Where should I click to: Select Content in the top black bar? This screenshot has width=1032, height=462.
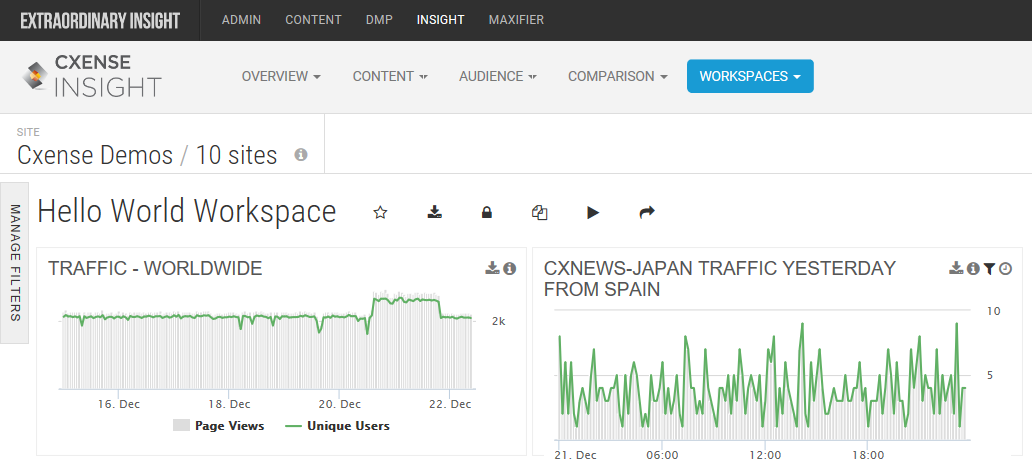click(313, 20)
